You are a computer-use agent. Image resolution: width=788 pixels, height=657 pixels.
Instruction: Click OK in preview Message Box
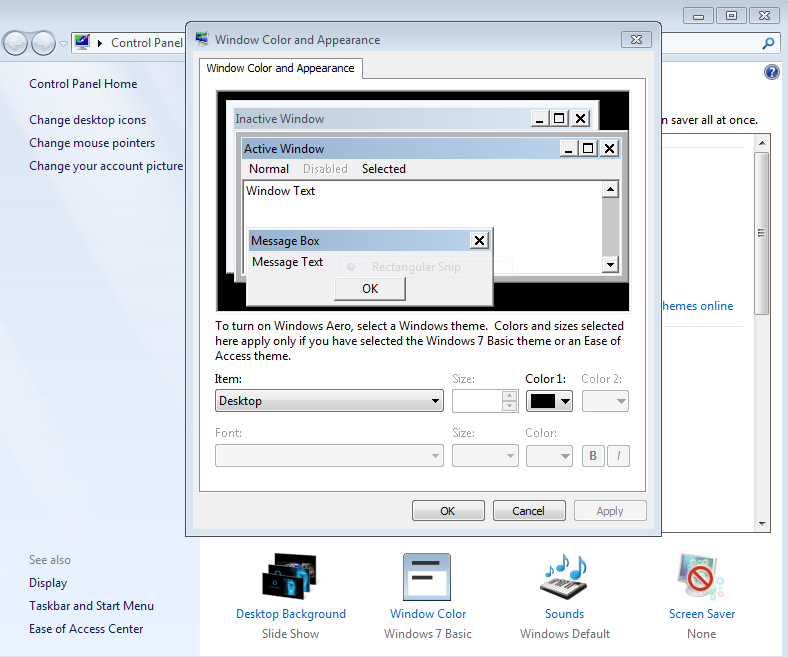370,289
